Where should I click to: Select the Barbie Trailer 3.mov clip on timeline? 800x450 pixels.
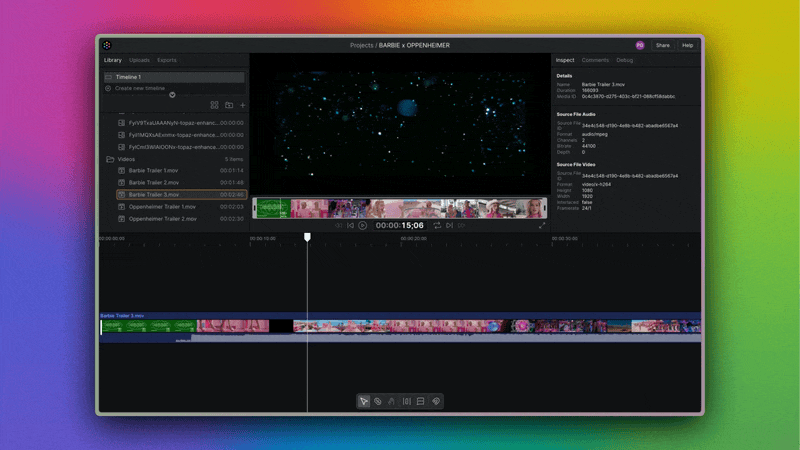(x=400, y=326)
